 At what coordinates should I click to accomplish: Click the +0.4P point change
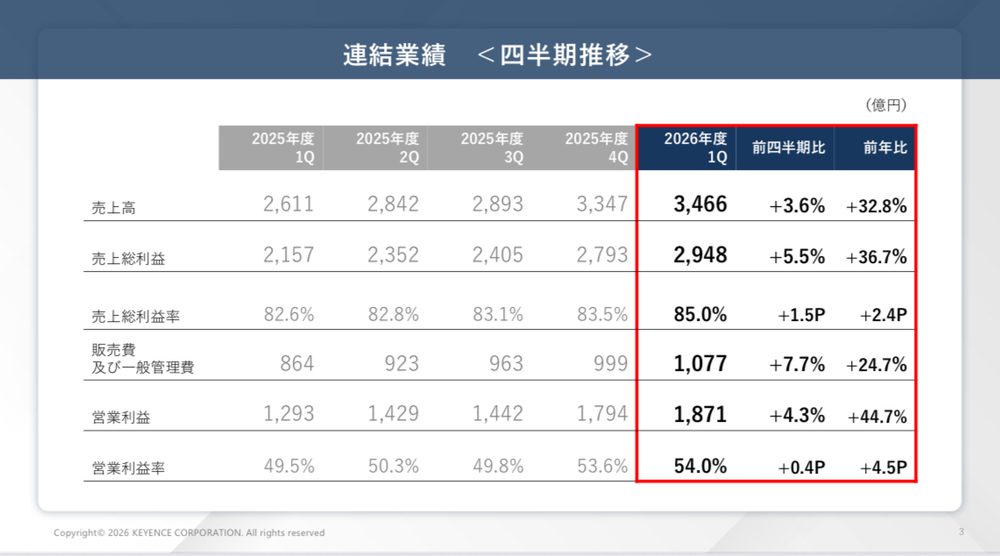802,468
